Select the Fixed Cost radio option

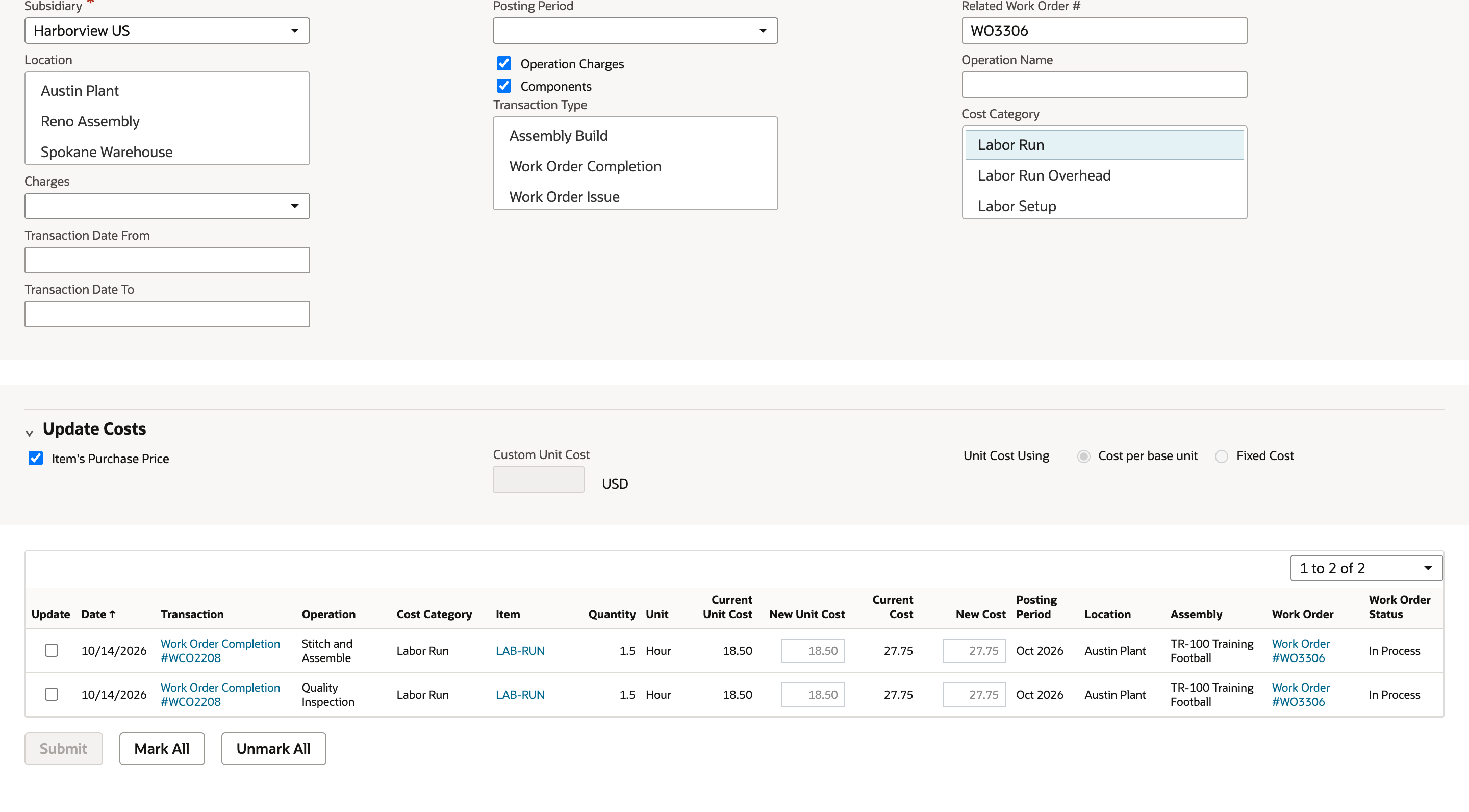(1222, 456)
